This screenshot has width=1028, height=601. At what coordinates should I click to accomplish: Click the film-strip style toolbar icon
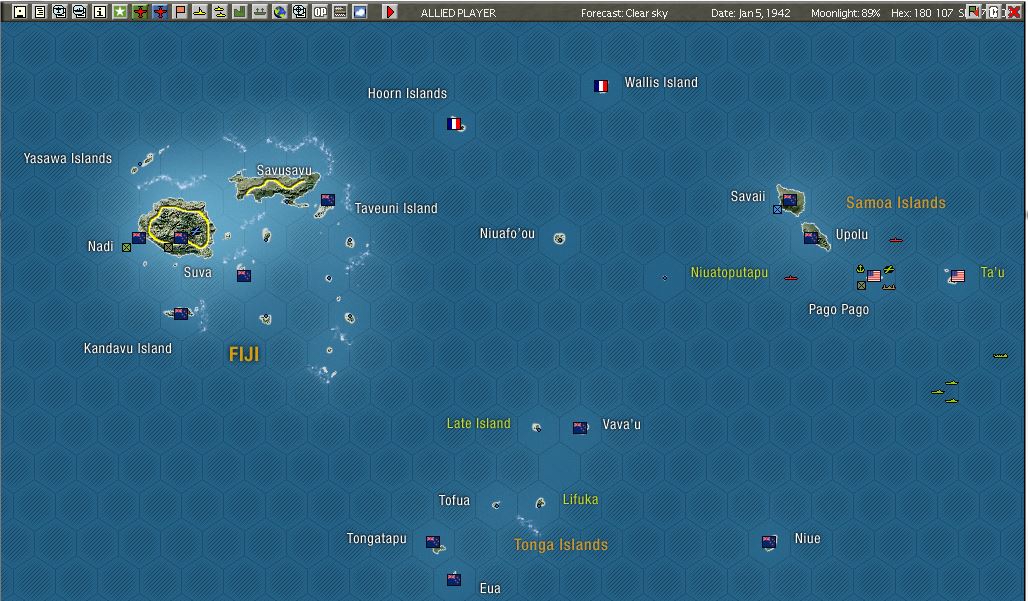[x=340, y=12]
